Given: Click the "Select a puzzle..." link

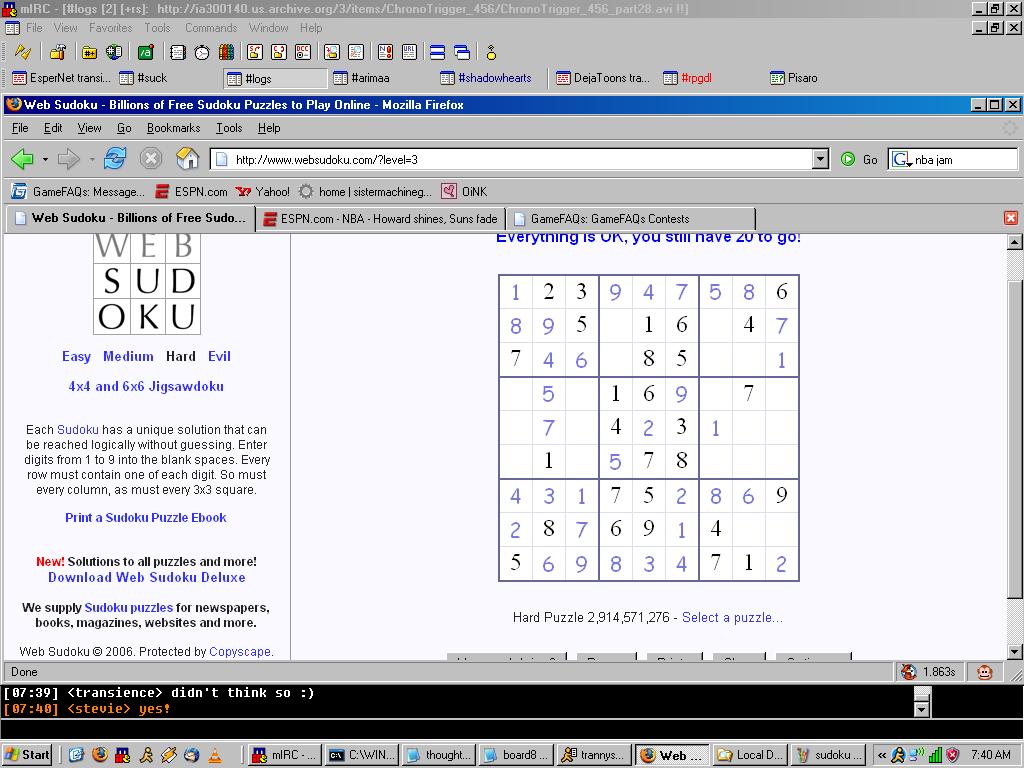Looking at the screenshot, I should pos(732,618).
